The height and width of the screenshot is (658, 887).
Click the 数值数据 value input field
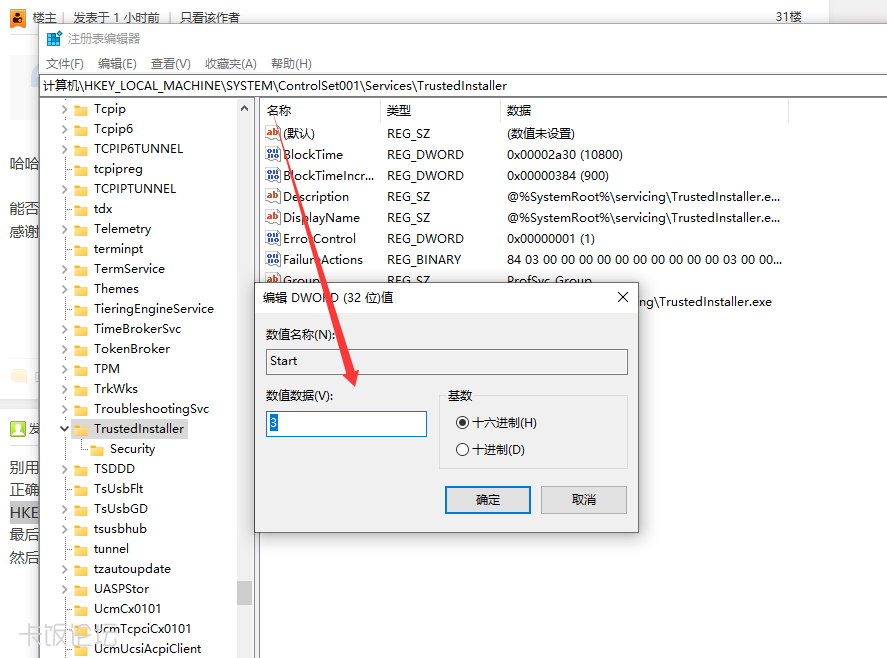[x=346, y=424]
